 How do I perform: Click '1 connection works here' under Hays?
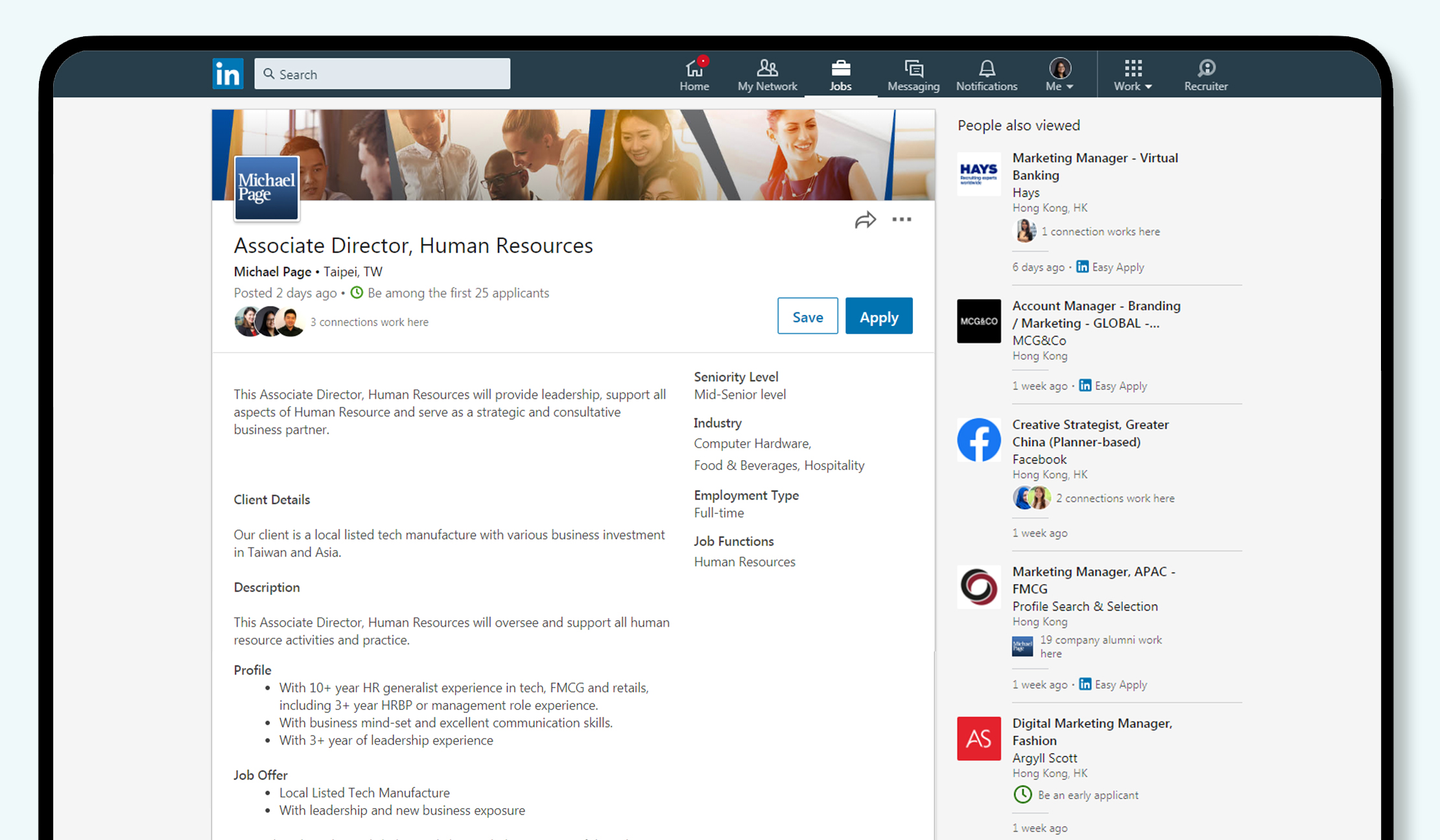pos(1100,231)
